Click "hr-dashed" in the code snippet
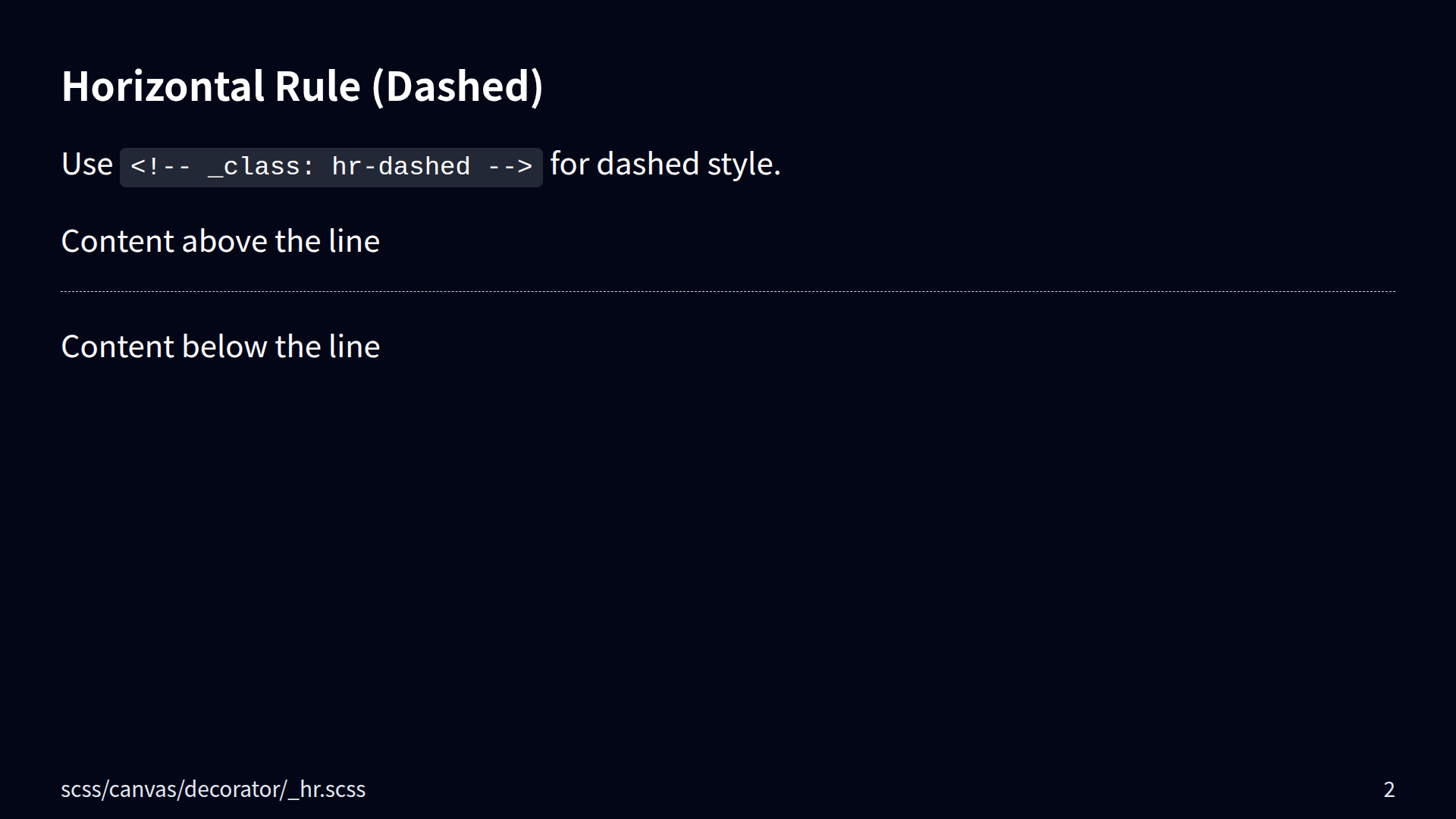The width and height of the screenshot is (1456, 819). point(401,167)
